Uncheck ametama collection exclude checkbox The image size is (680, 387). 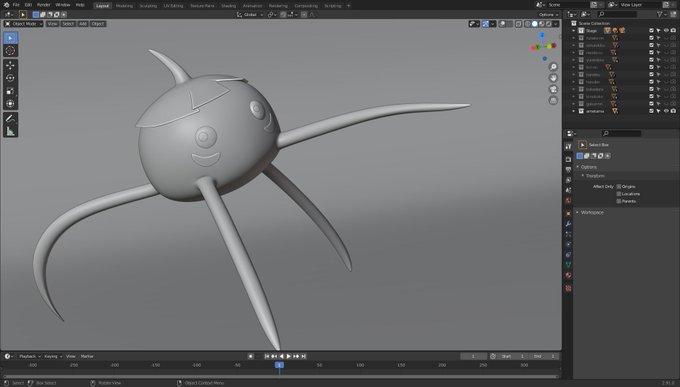651,111
